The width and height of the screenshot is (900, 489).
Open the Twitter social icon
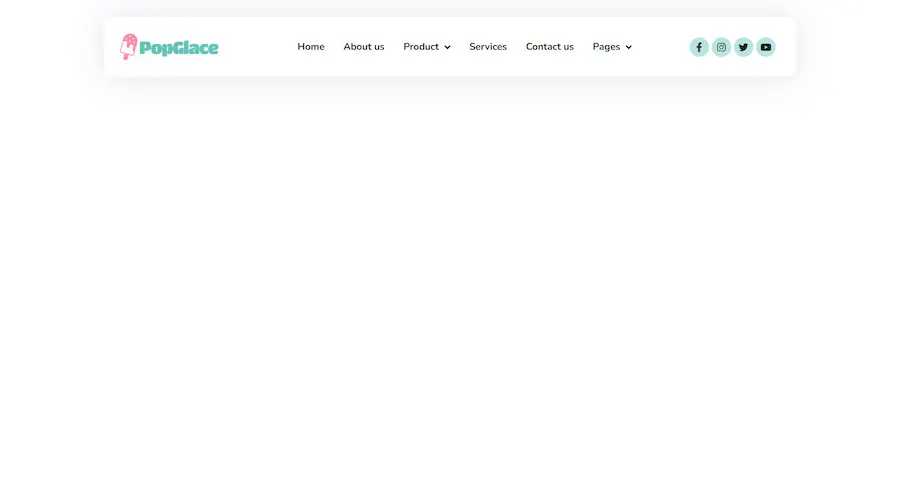click(743, 47)
